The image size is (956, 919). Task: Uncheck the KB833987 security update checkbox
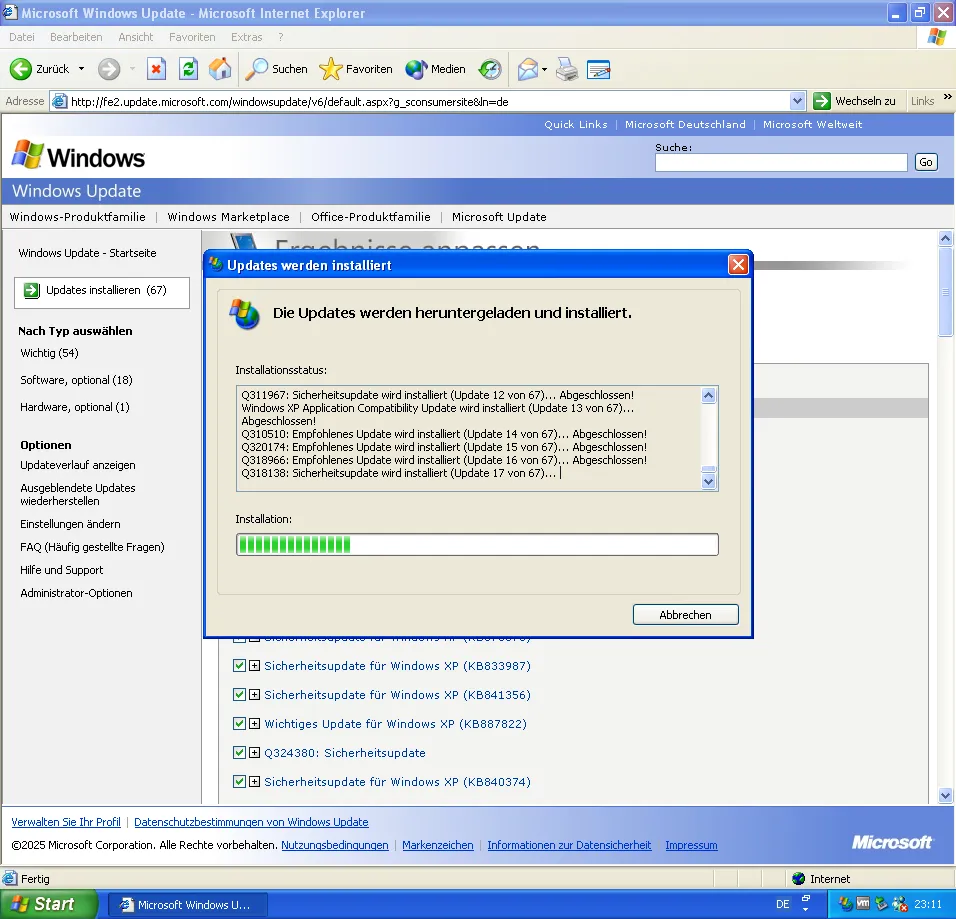click(x=239, y=666)
